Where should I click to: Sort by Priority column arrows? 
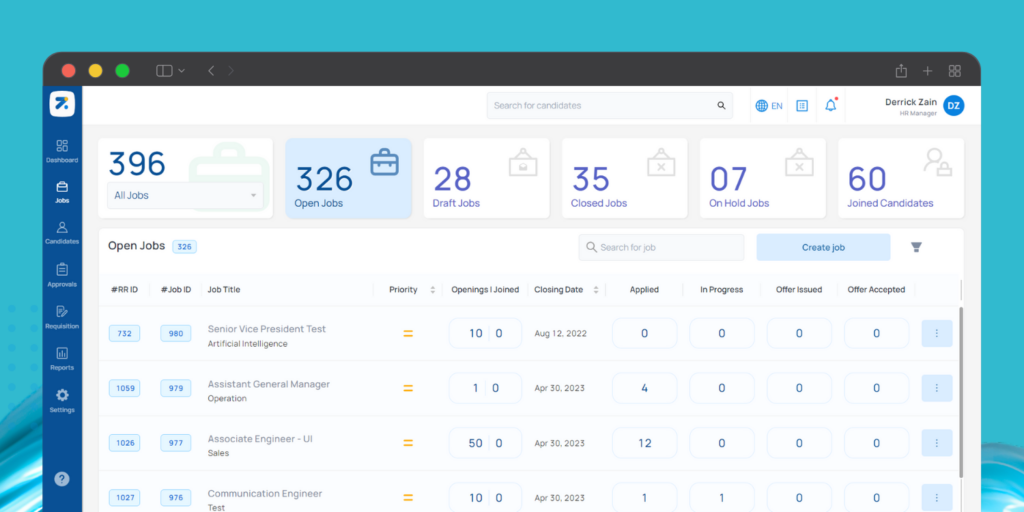[433, 290]
